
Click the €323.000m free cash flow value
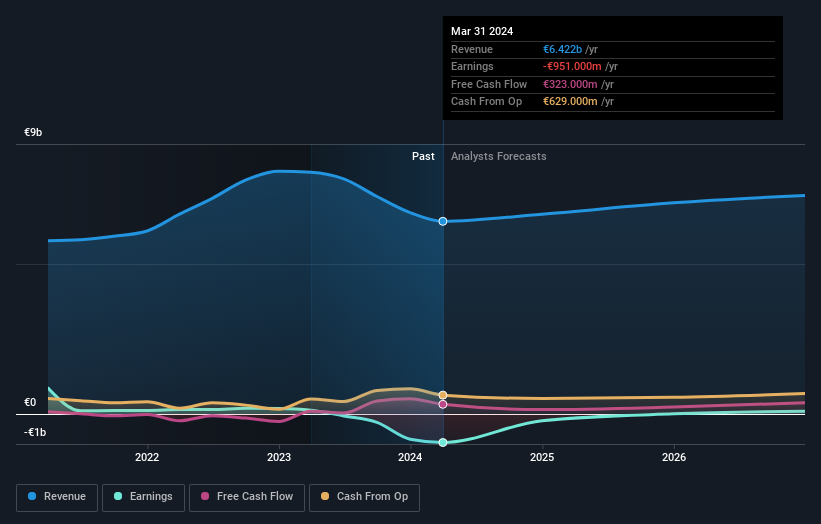[x=570, y=84]
